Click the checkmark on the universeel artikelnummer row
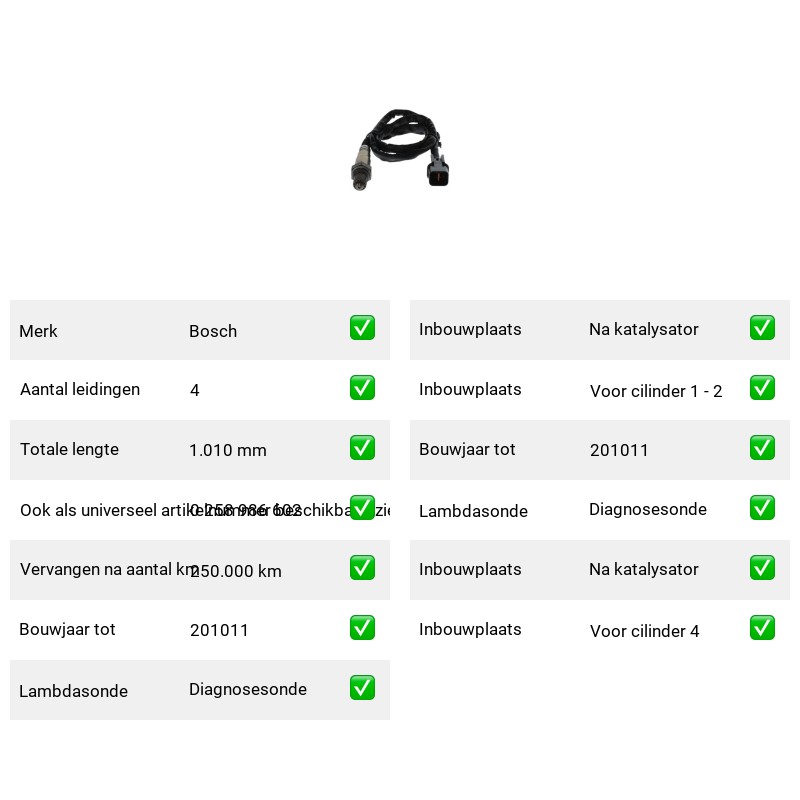Image resolution: width=800 pixels, height=800 pixels. (362, 508)
